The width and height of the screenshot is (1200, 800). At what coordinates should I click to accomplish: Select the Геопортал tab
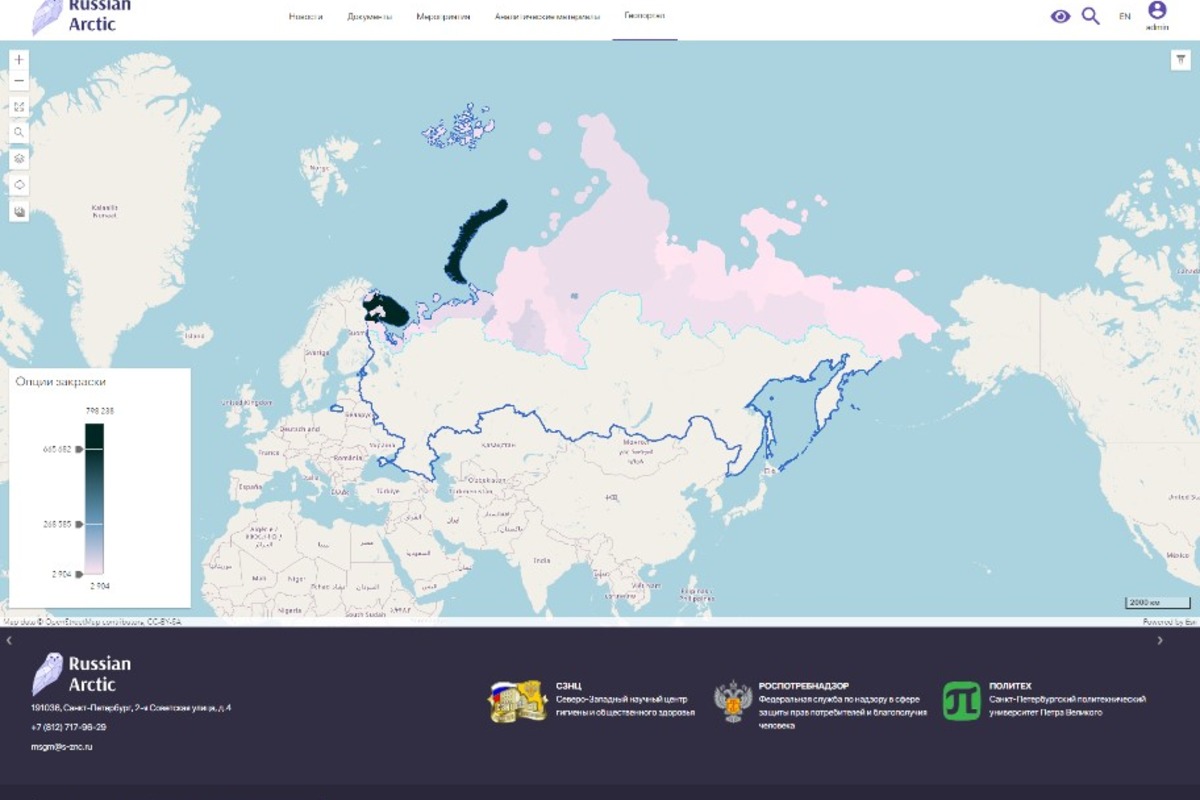(x=644, y=16)
